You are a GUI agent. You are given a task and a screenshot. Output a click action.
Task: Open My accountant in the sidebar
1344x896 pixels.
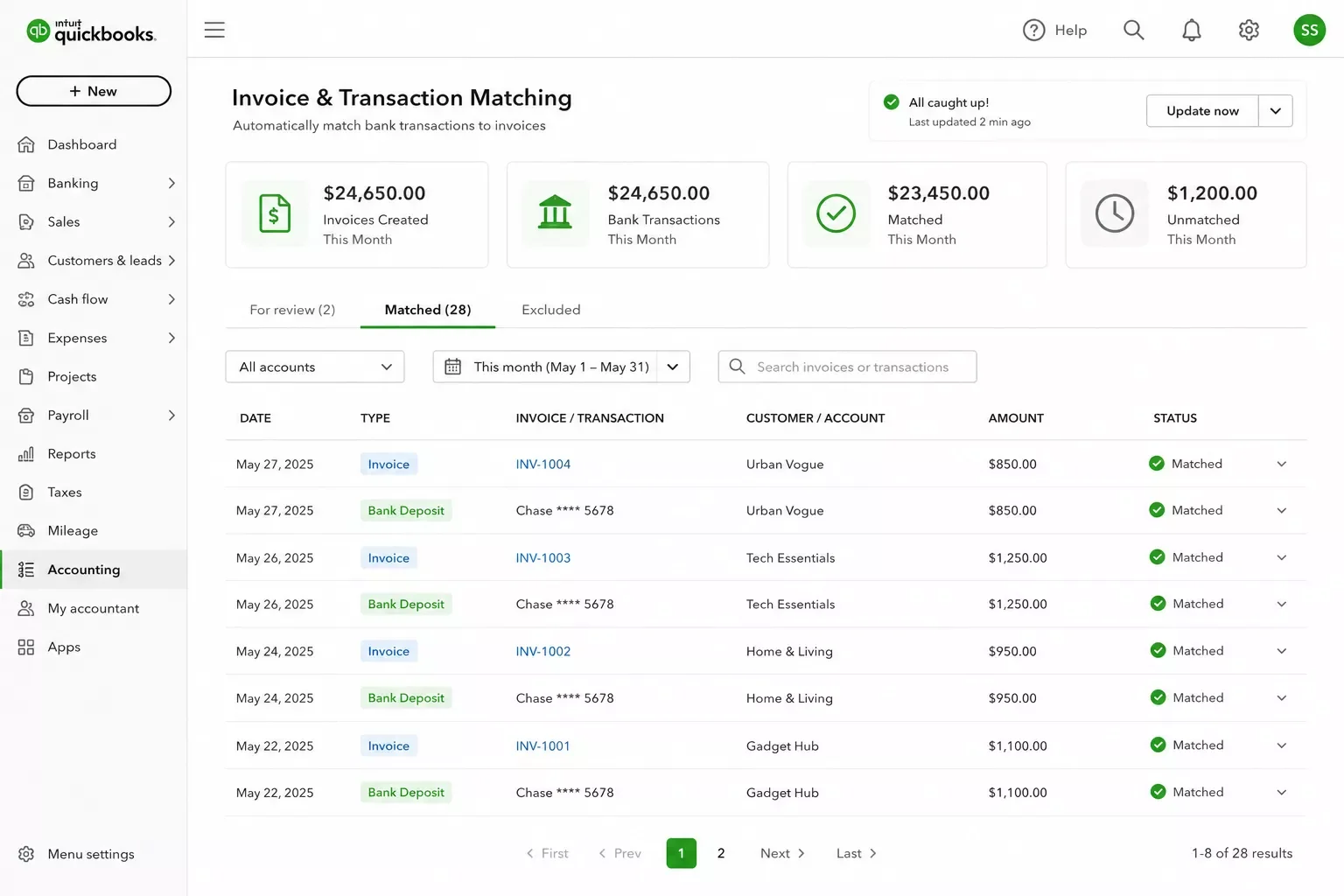(x=94, y=608)
